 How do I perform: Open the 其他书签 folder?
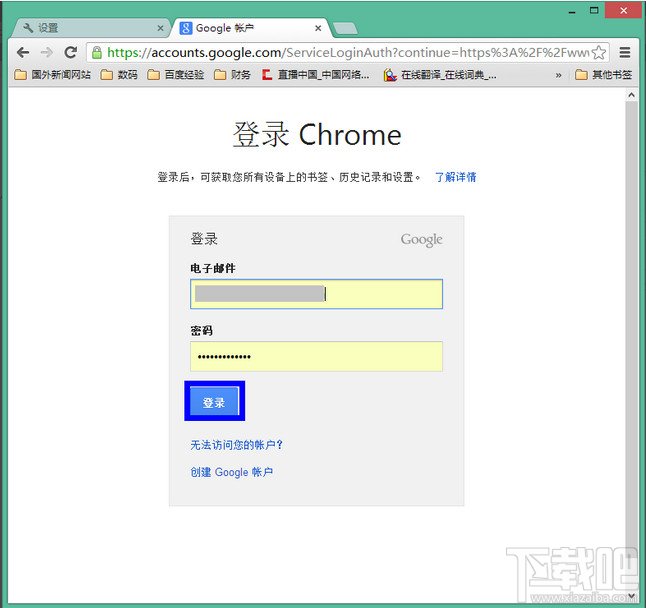point(604,75)
